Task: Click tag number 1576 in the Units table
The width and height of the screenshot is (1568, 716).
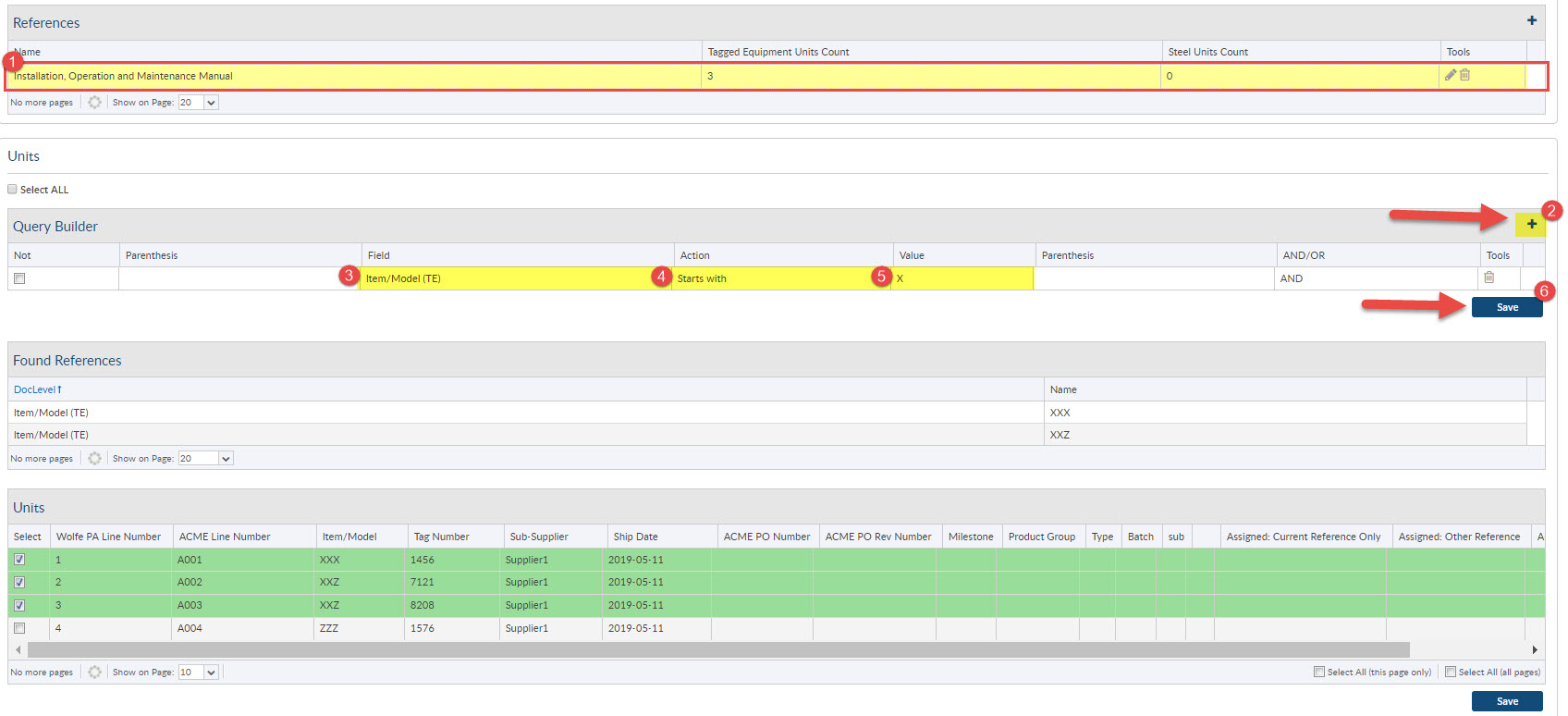Action: (423, 628)
